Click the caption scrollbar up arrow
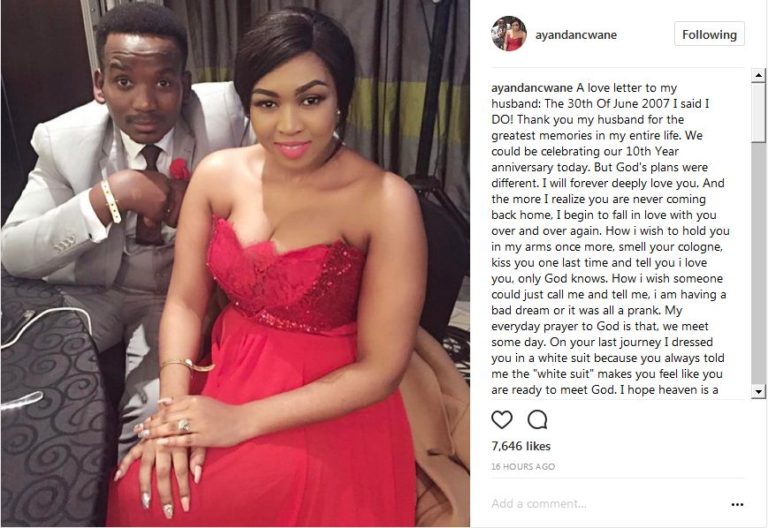This screenshot has height=528, width=768. [x=758, y=75]
